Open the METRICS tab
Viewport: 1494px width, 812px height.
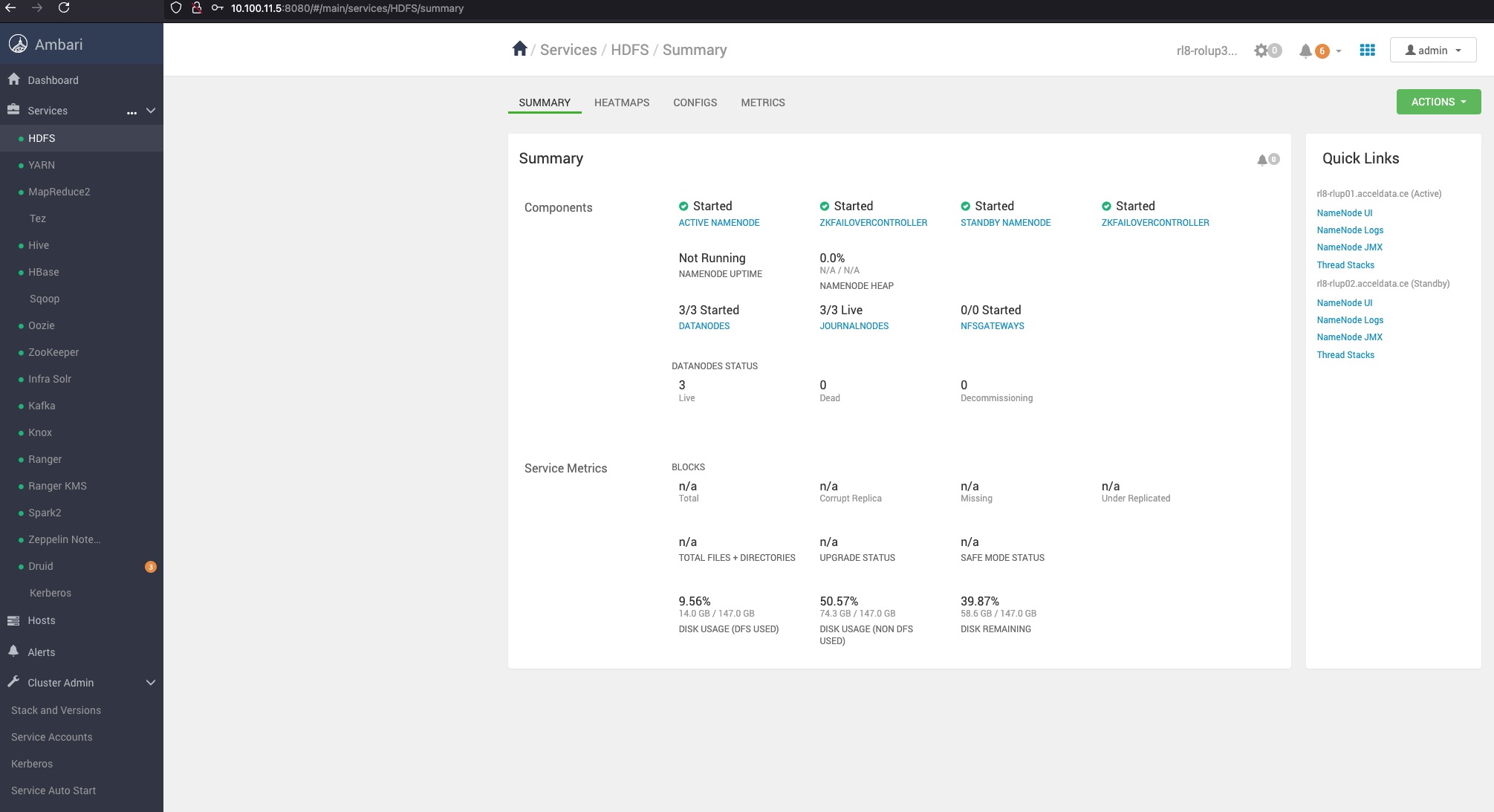click(x=762, y=103)
